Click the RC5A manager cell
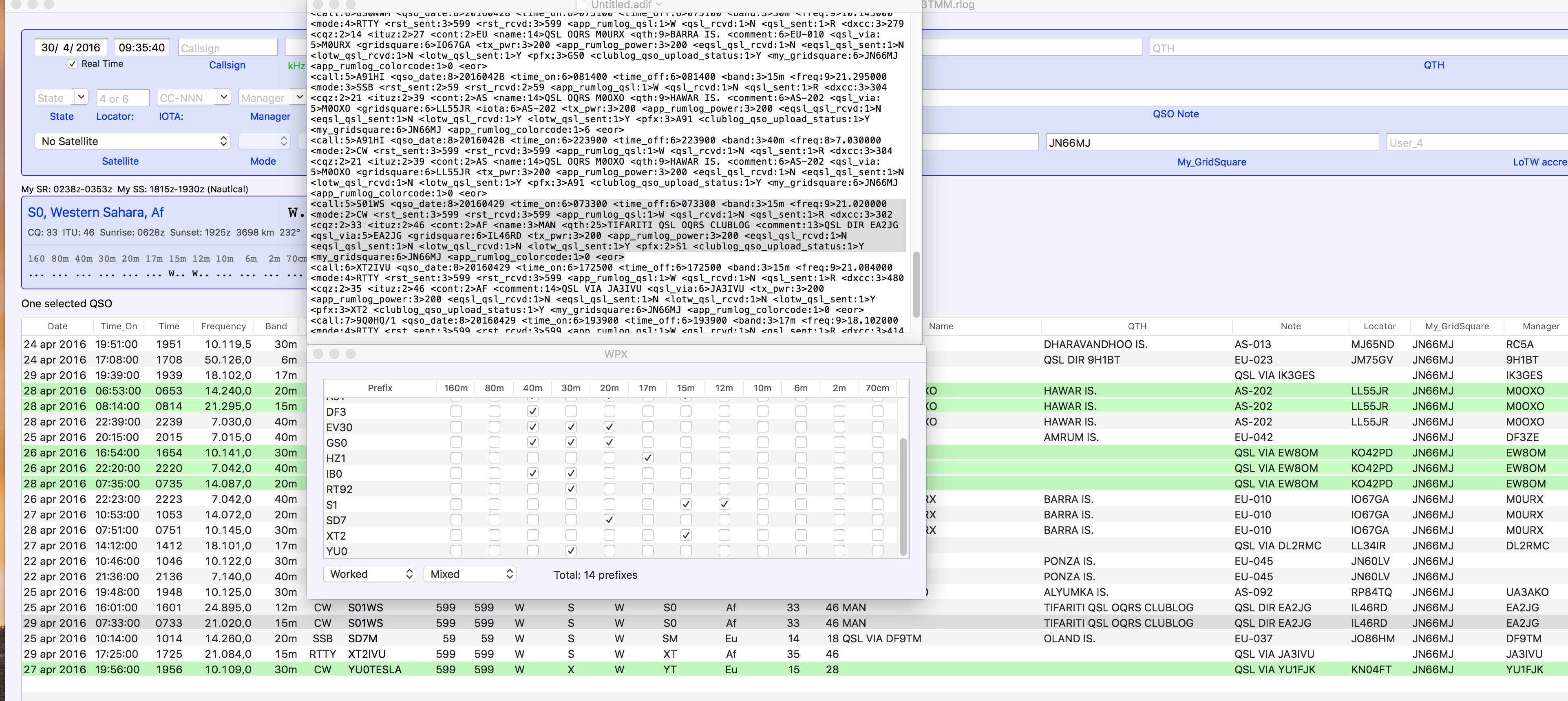The image size is (1568, 701). click(1519, 344)
